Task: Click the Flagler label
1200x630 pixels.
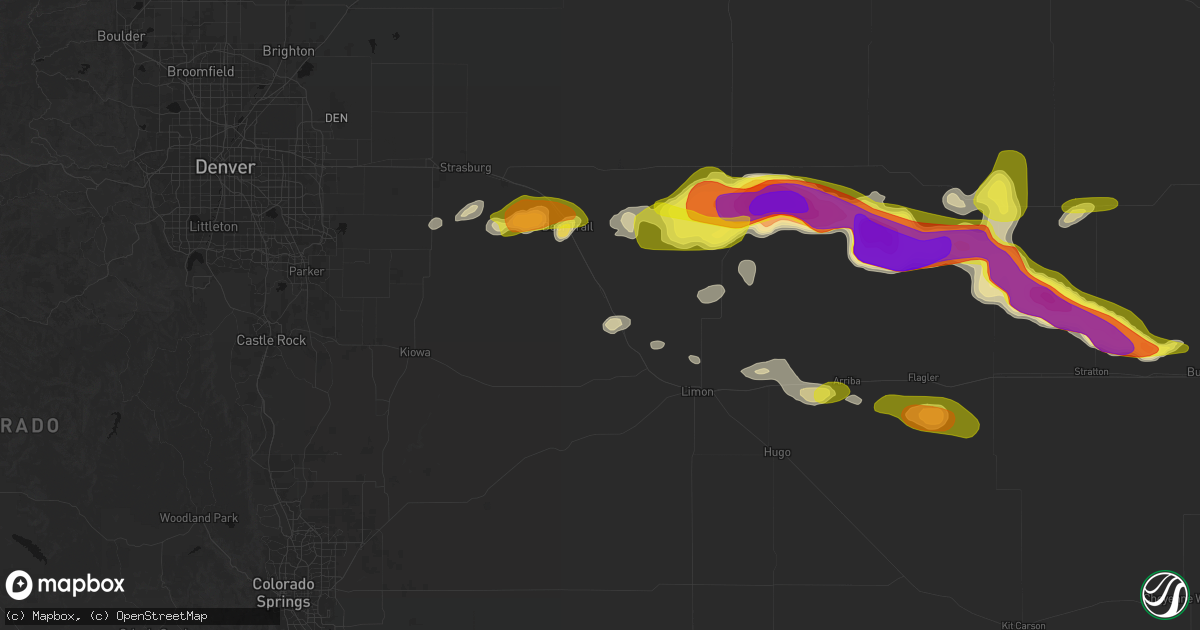Action: pos(923,378)
